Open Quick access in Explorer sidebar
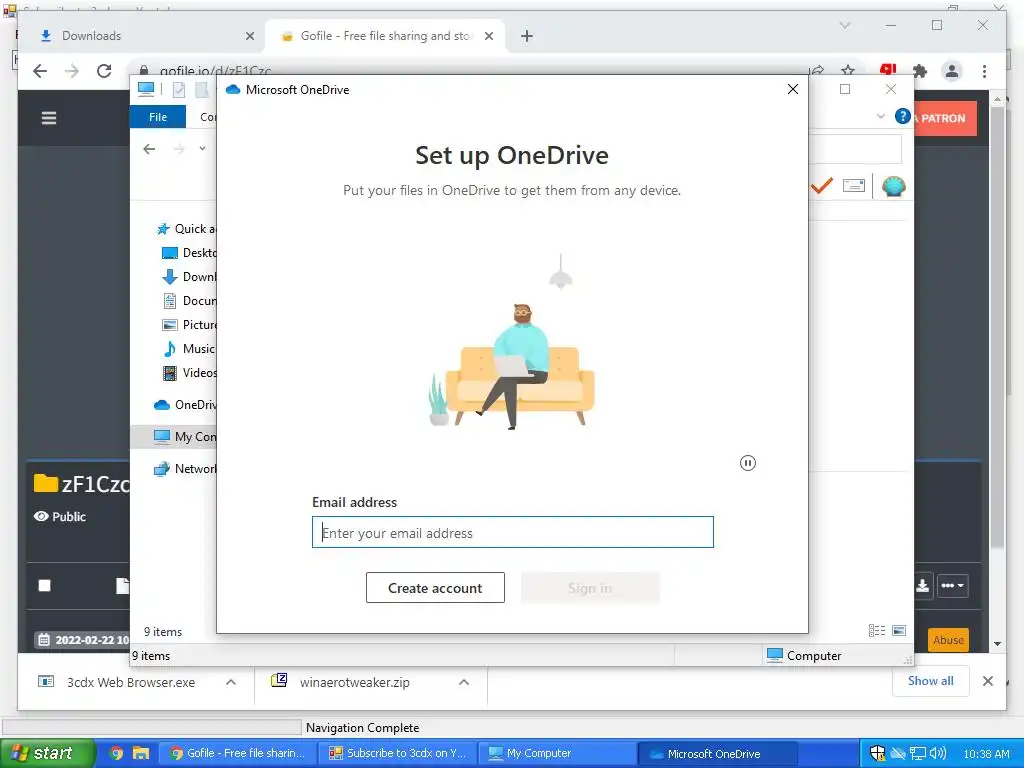This screenshot has width=1024, height=768. [187, 229]
